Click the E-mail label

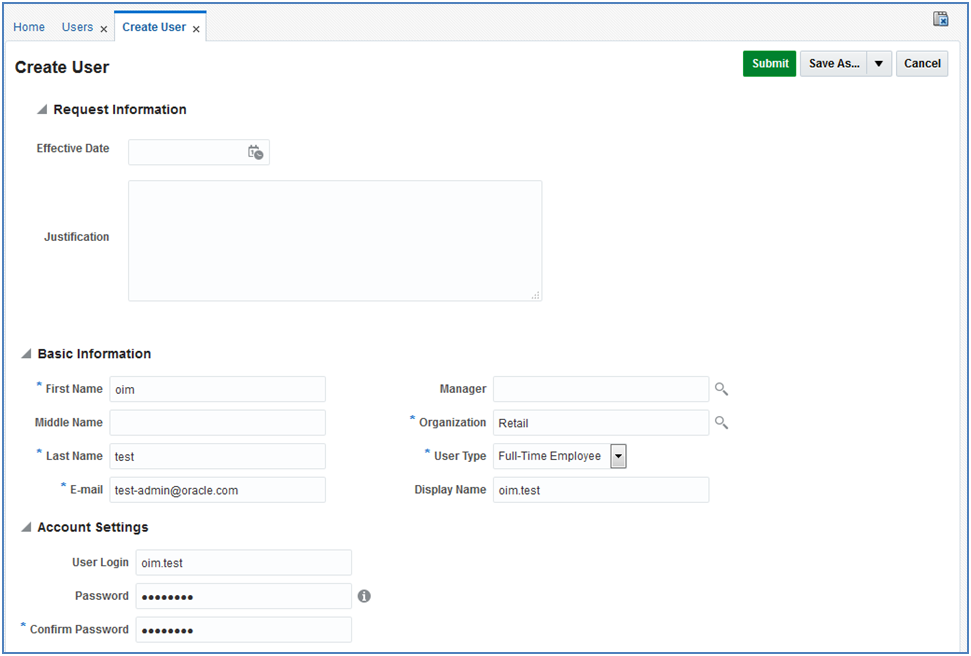(x=86, y=490)
